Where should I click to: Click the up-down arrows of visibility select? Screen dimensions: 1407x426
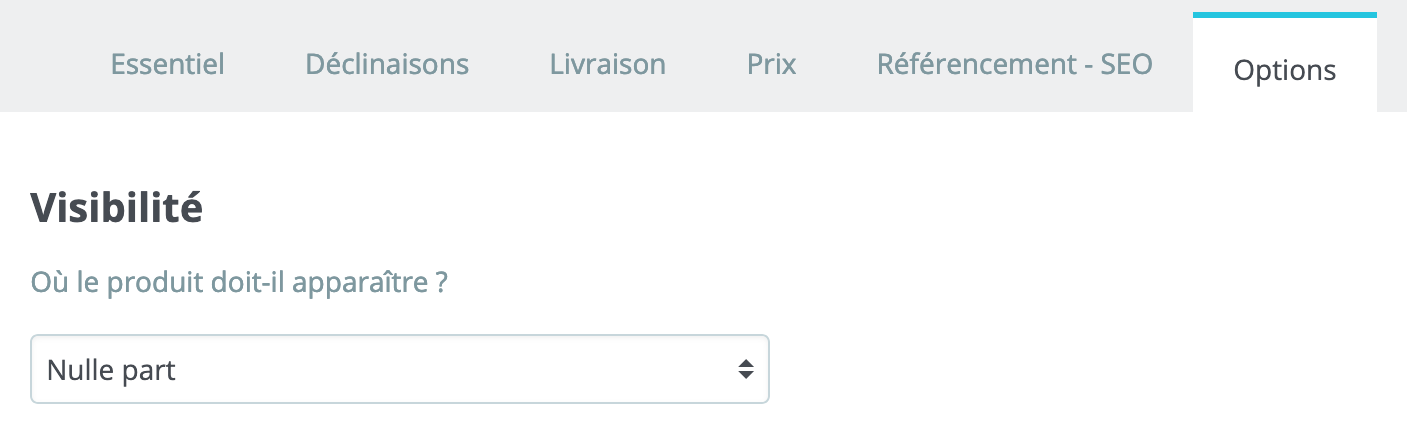click(745, 370)
